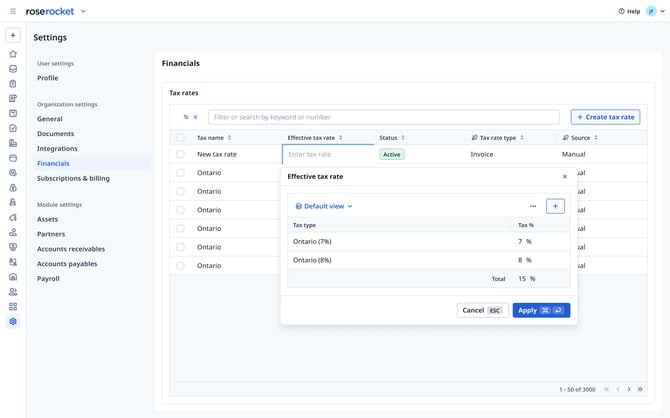
Task: Add a row with the plus icon in popup
Action: [555, 206]
